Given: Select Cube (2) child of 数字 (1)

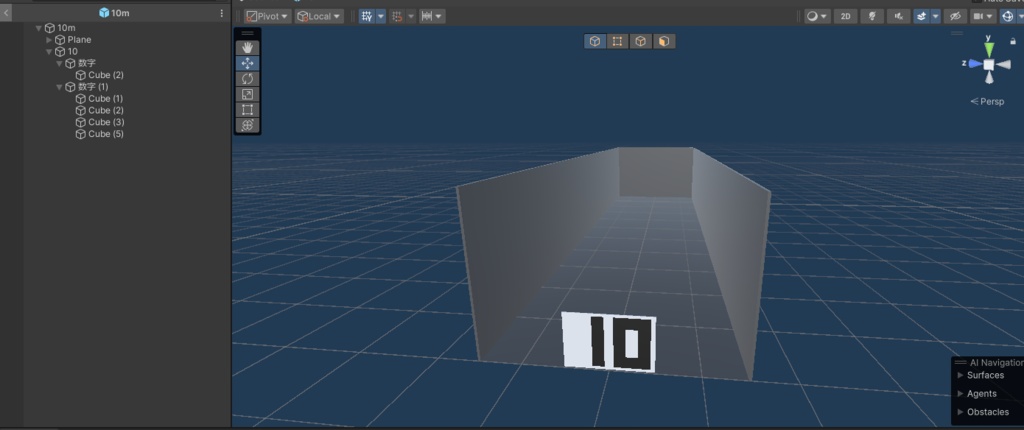Looking at the screenshot, I should pos(106,110).
